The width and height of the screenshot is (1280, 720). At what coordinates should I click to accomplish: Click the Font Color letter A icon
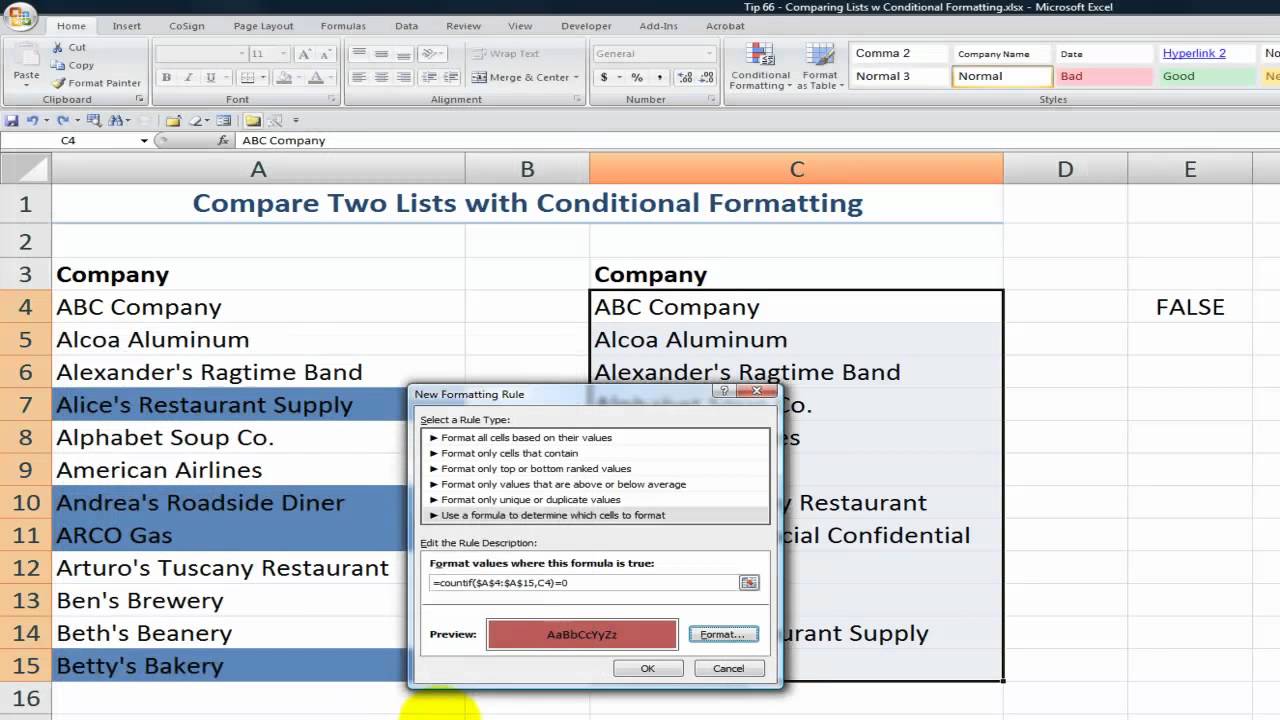tap(316, 77)
